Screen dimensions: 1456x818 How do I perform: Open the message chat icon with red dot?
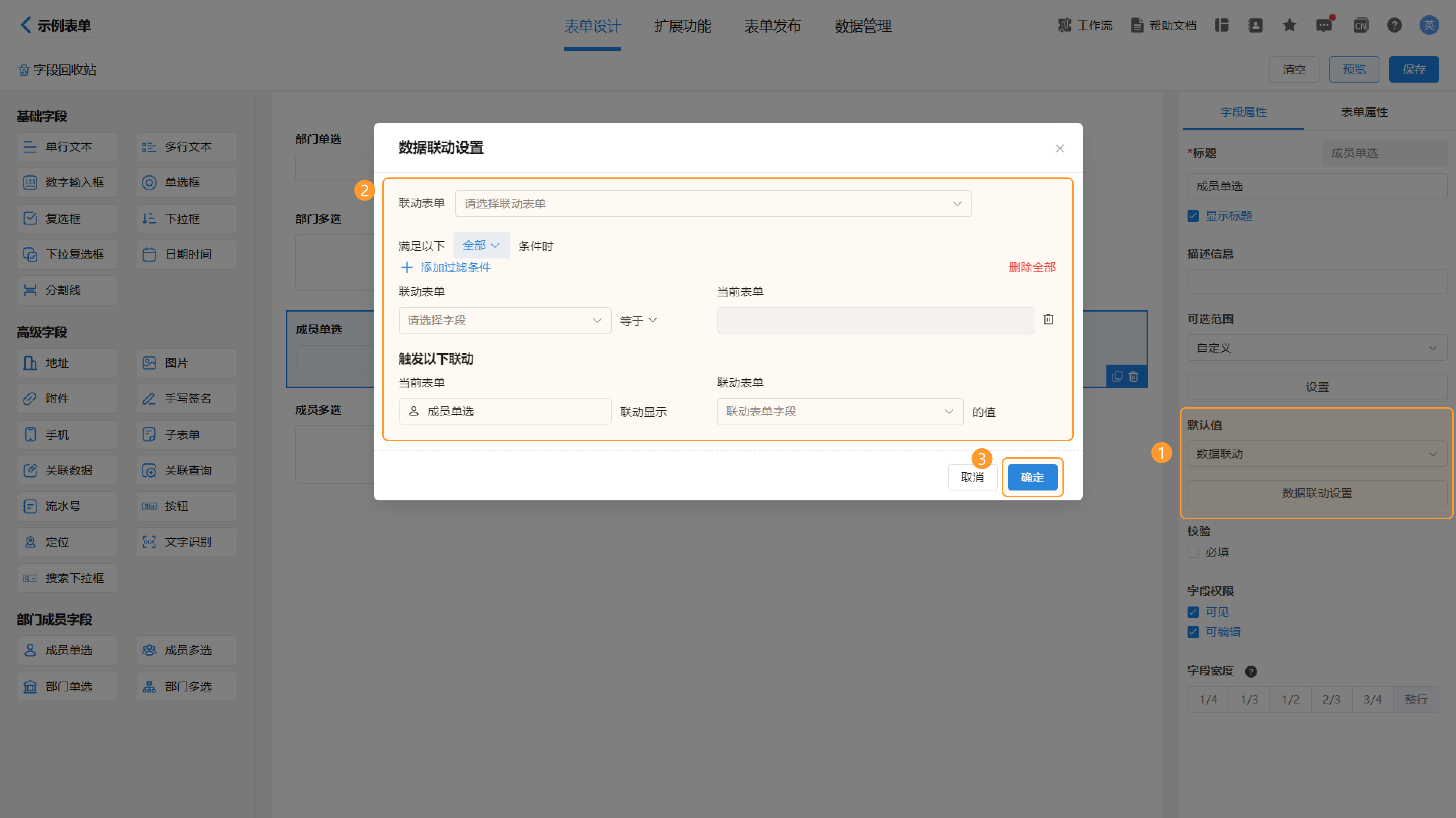1324,25
